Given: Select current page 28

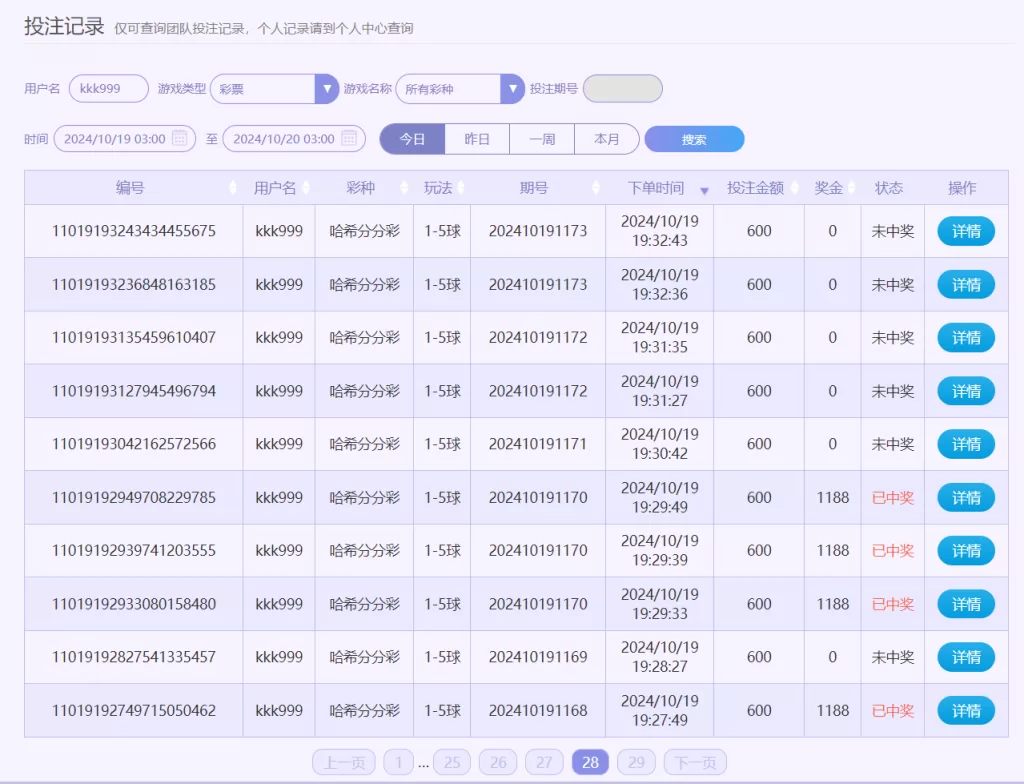Looking at the screenshot, I should [x=590, y=762].
